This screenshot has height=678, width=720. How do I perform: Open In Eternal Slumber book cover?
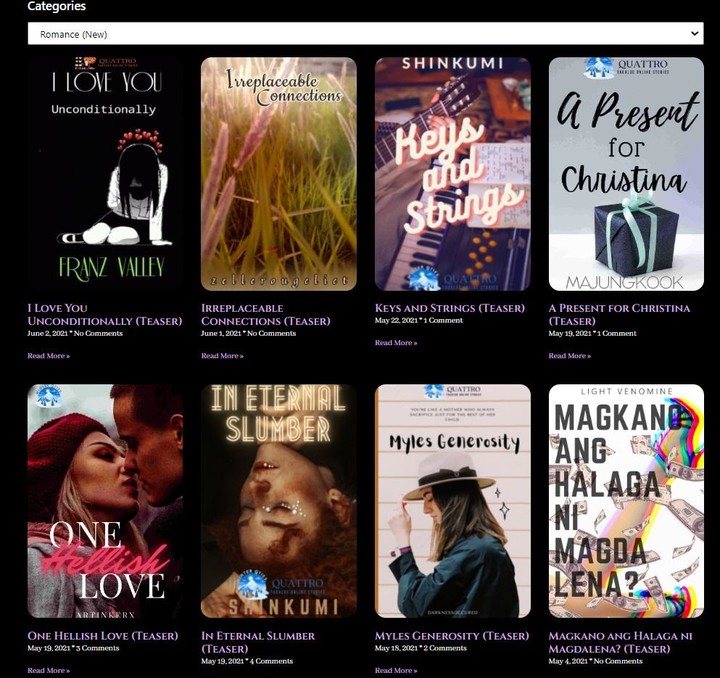coord(279,501)
